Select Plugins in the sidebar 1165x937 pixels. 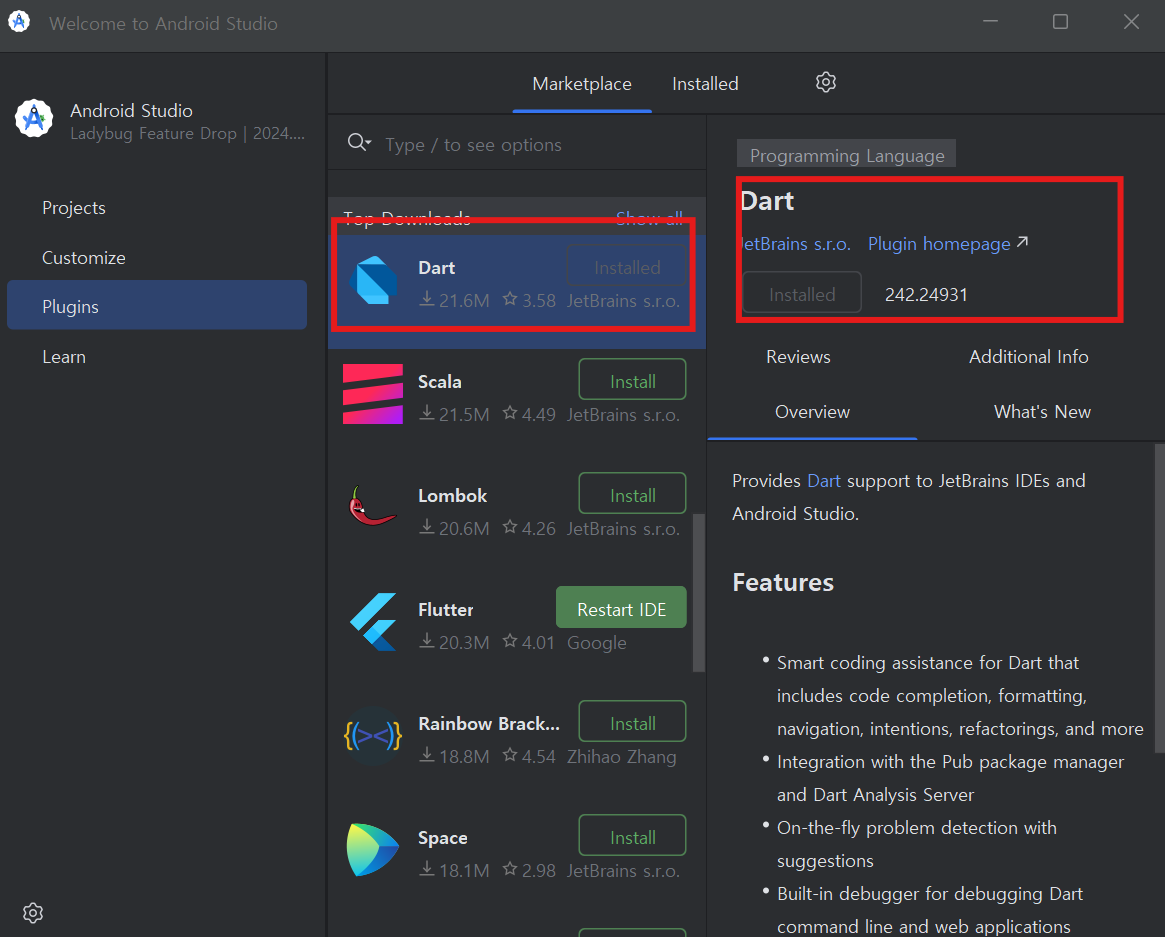(x=157, y=305)
